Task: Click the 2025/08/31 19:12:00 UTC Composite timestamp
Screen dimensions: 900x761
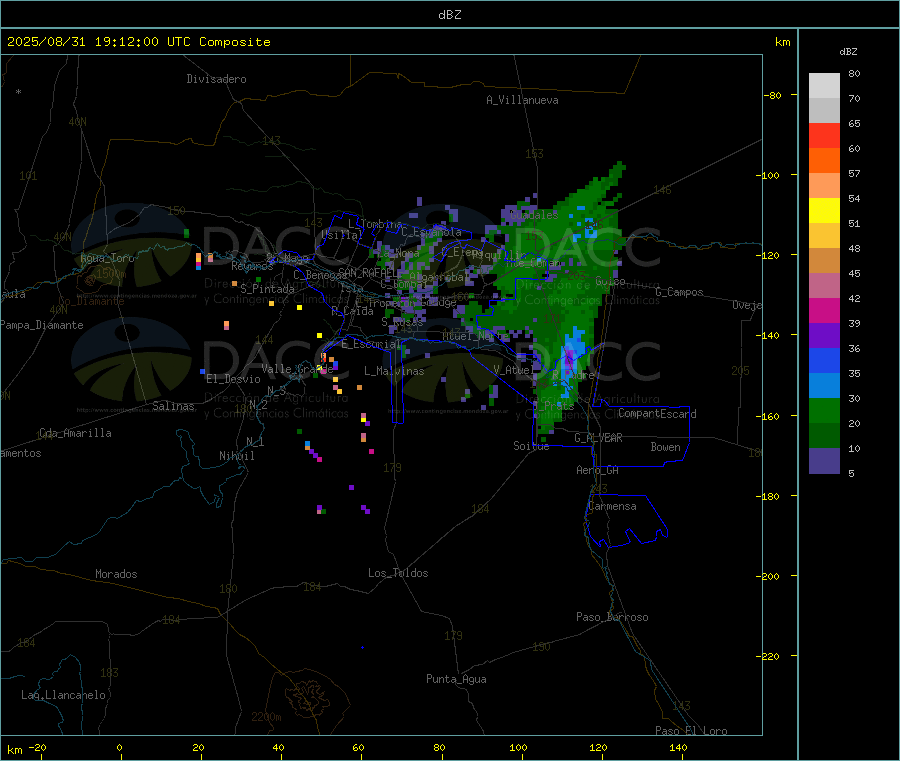Action: [x=138, y=42]
